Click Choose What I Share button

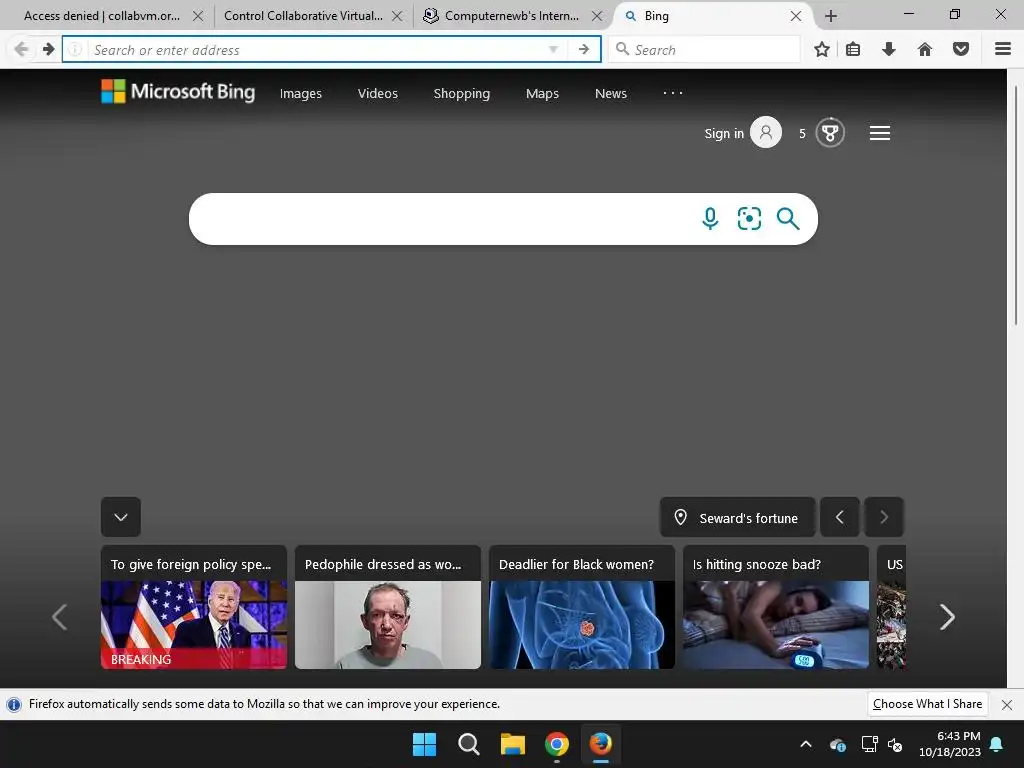[927, 704]
